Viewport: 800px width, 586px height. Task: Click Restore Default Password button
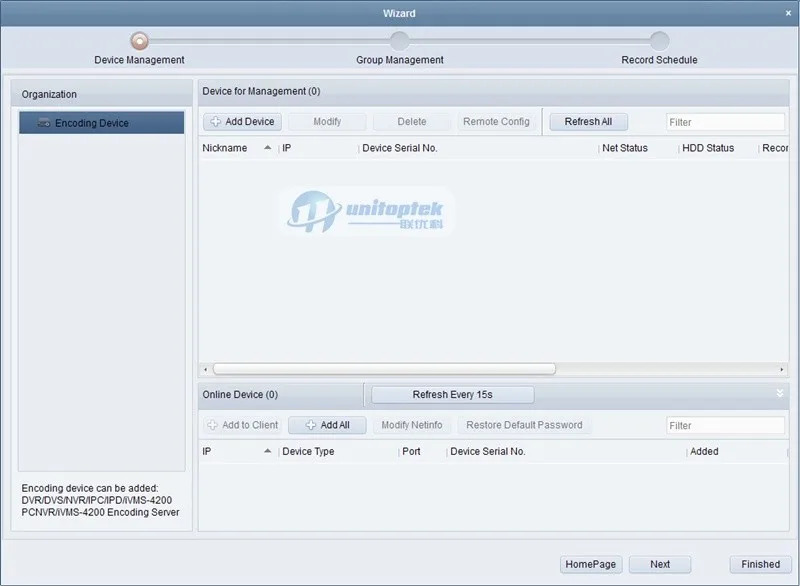pos(524,425)
